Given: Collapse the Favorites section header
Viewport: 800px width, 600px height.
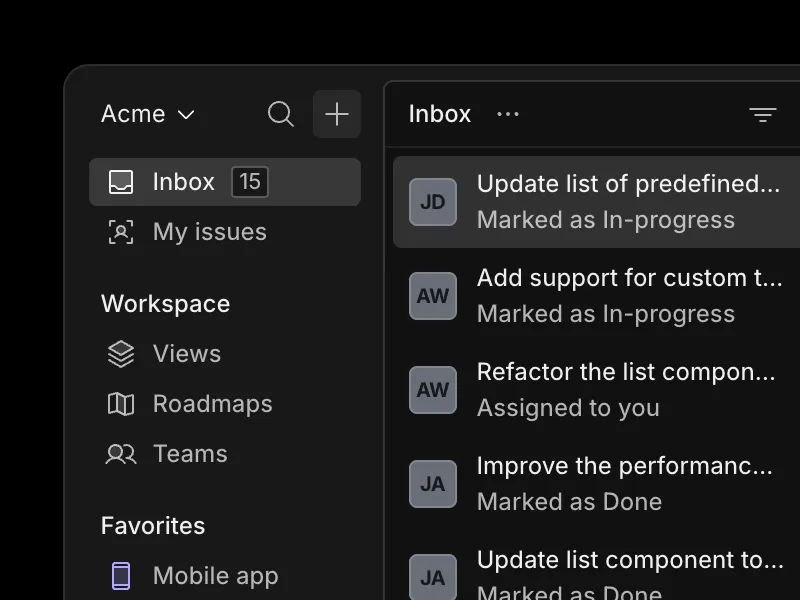Looking at the screenshot, I should [153, 526].
